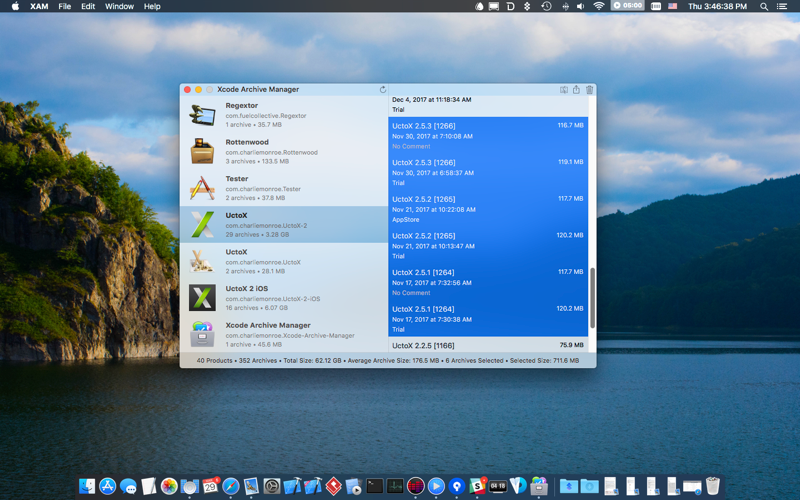
Task: Open the Window menu
Action: 119,6
